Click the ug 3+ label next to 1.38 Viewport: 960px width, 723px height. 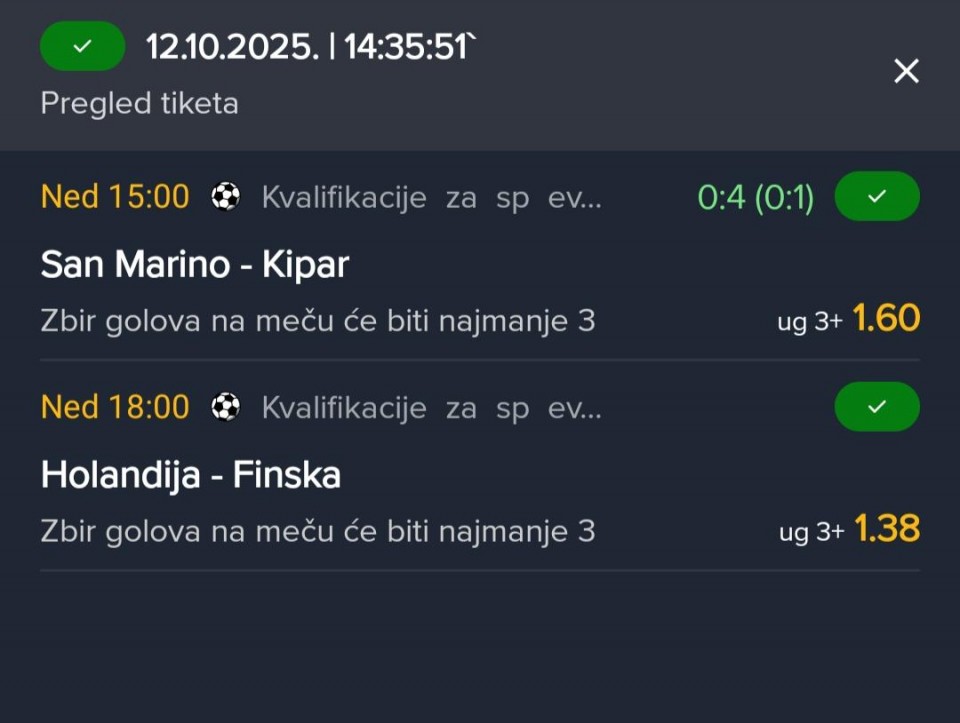811,532
